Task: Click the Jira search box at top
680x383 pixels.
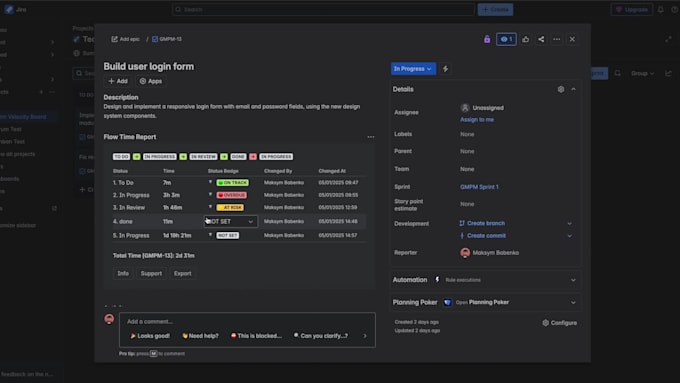Action: point(323,10)
